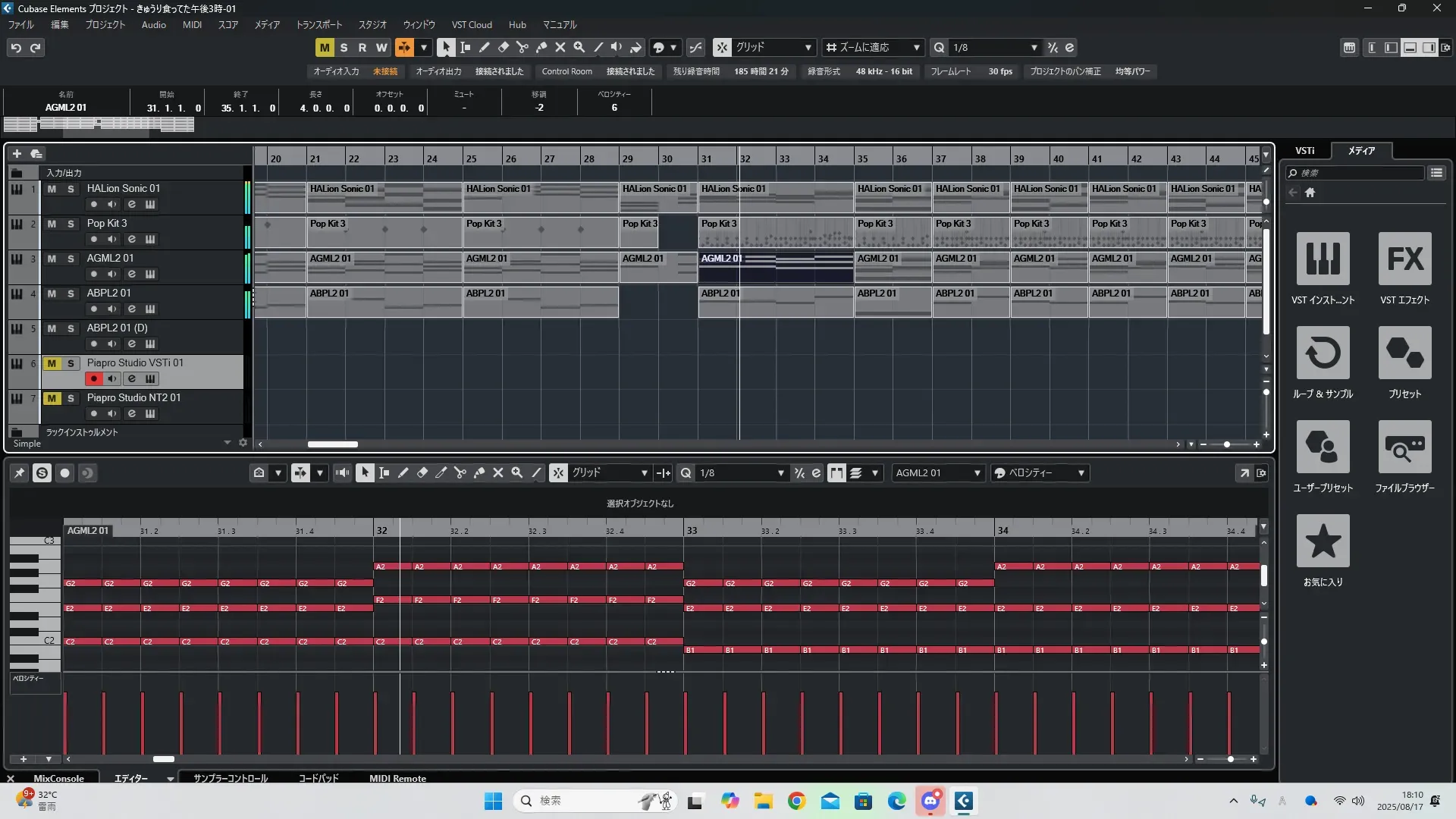Click the media search input field
This screenshot has width=1456, height=819.
point(1357,173)
